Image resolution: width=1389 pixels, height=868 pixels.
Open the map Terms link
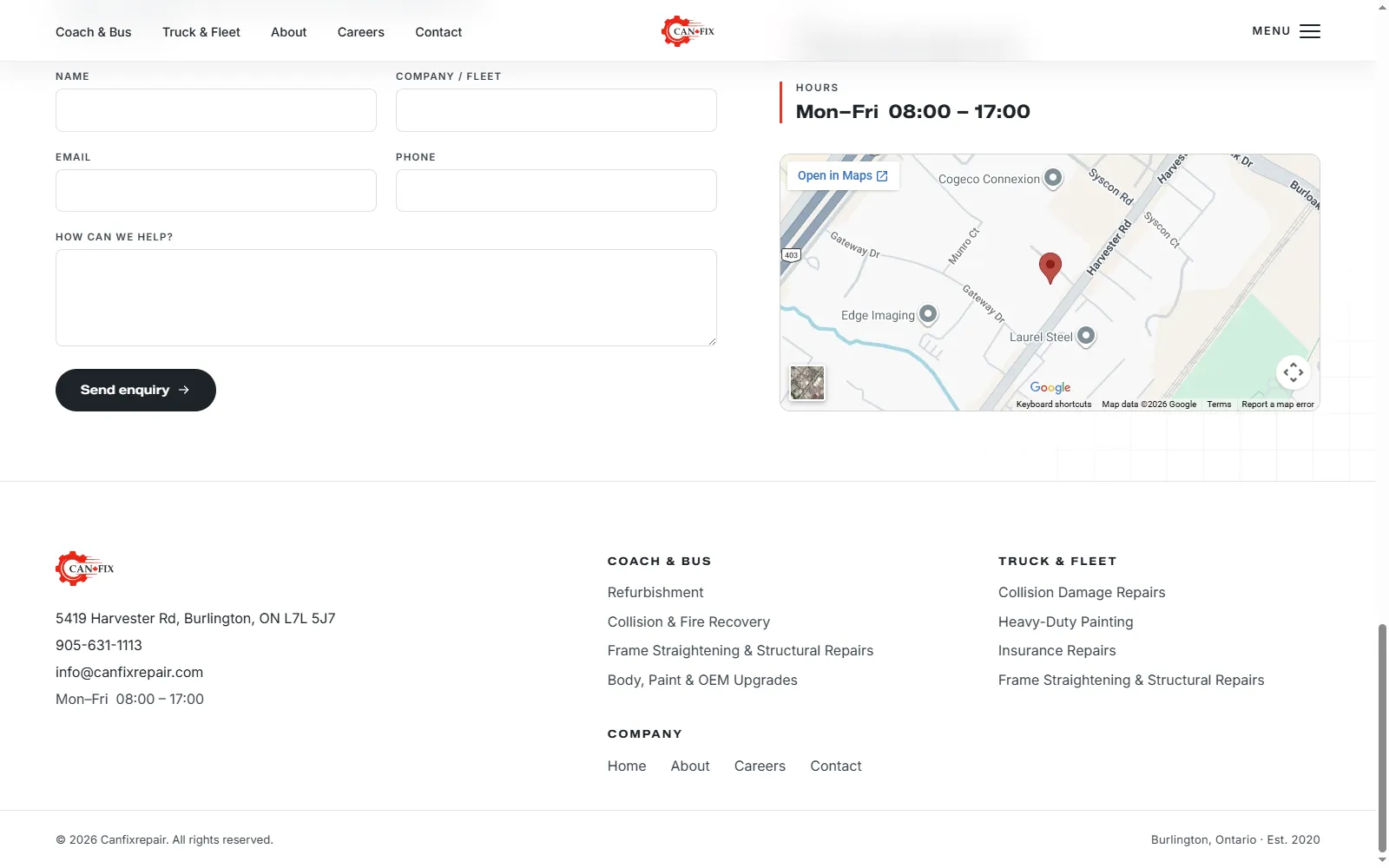click(x=1219, y=404)
